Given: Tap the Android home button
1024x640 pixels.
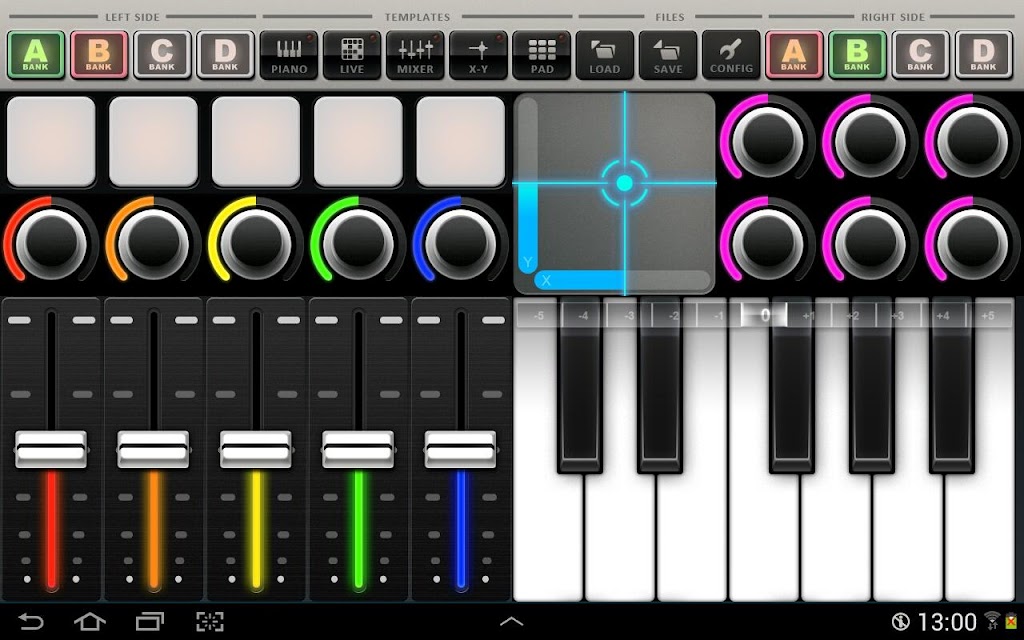Looking at the screenshot, I should 90,622.
